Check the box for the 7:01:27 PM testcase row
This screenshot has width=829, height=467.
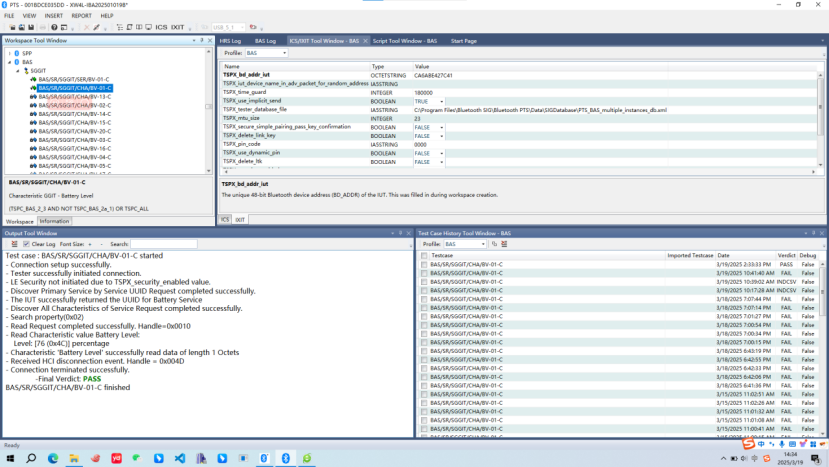424,316
